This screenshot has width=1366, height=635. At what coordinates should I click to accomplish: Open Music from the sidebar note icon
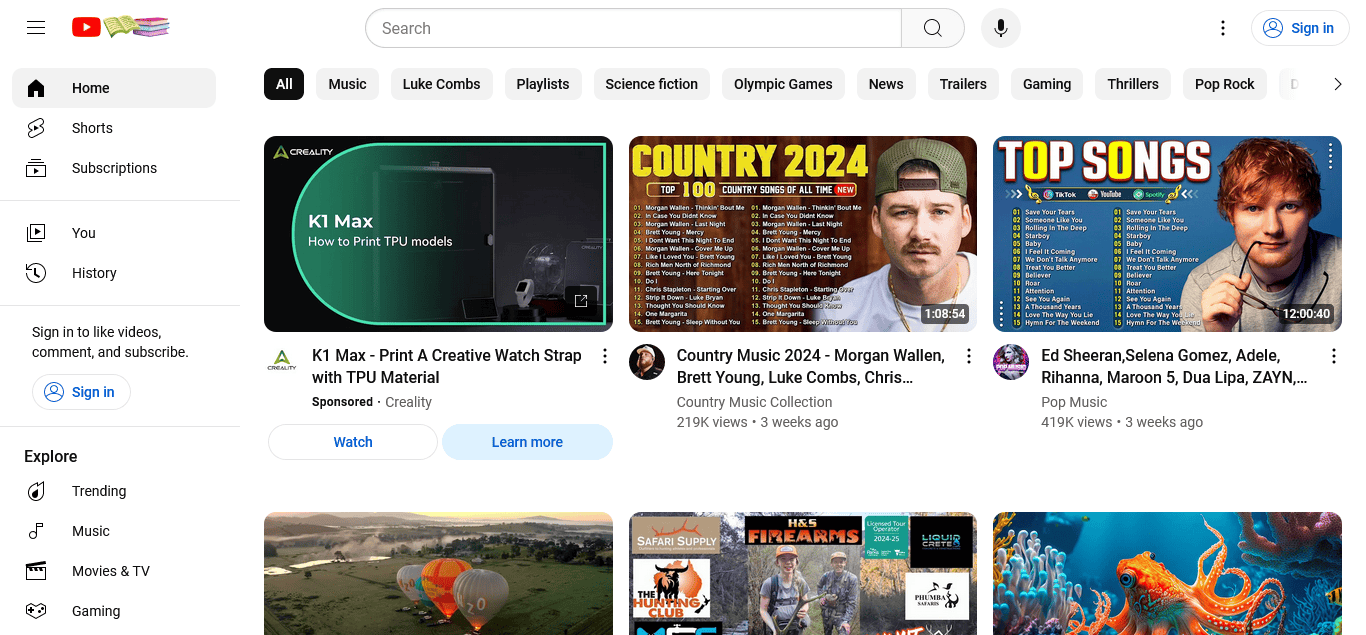36,531
